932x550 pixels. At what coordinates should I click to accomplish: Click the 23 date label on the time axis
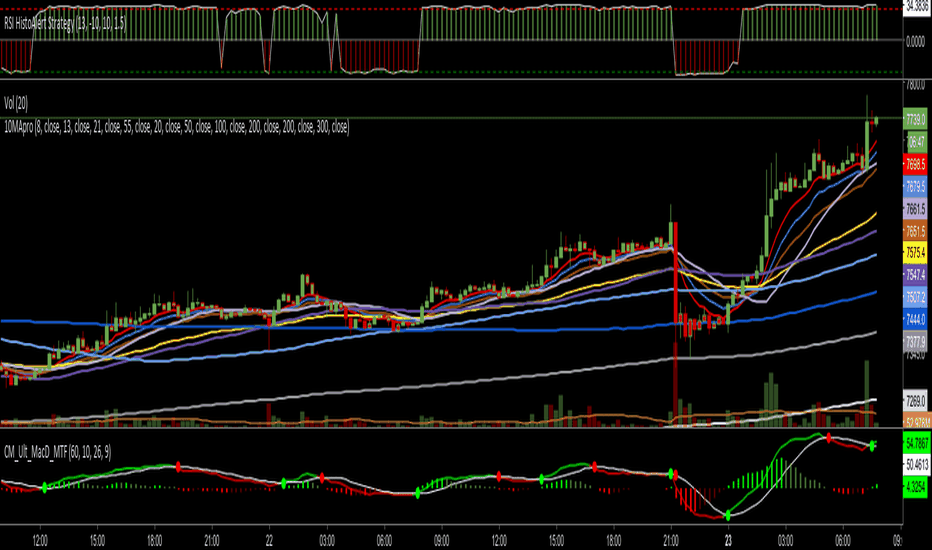coord(728,540)
